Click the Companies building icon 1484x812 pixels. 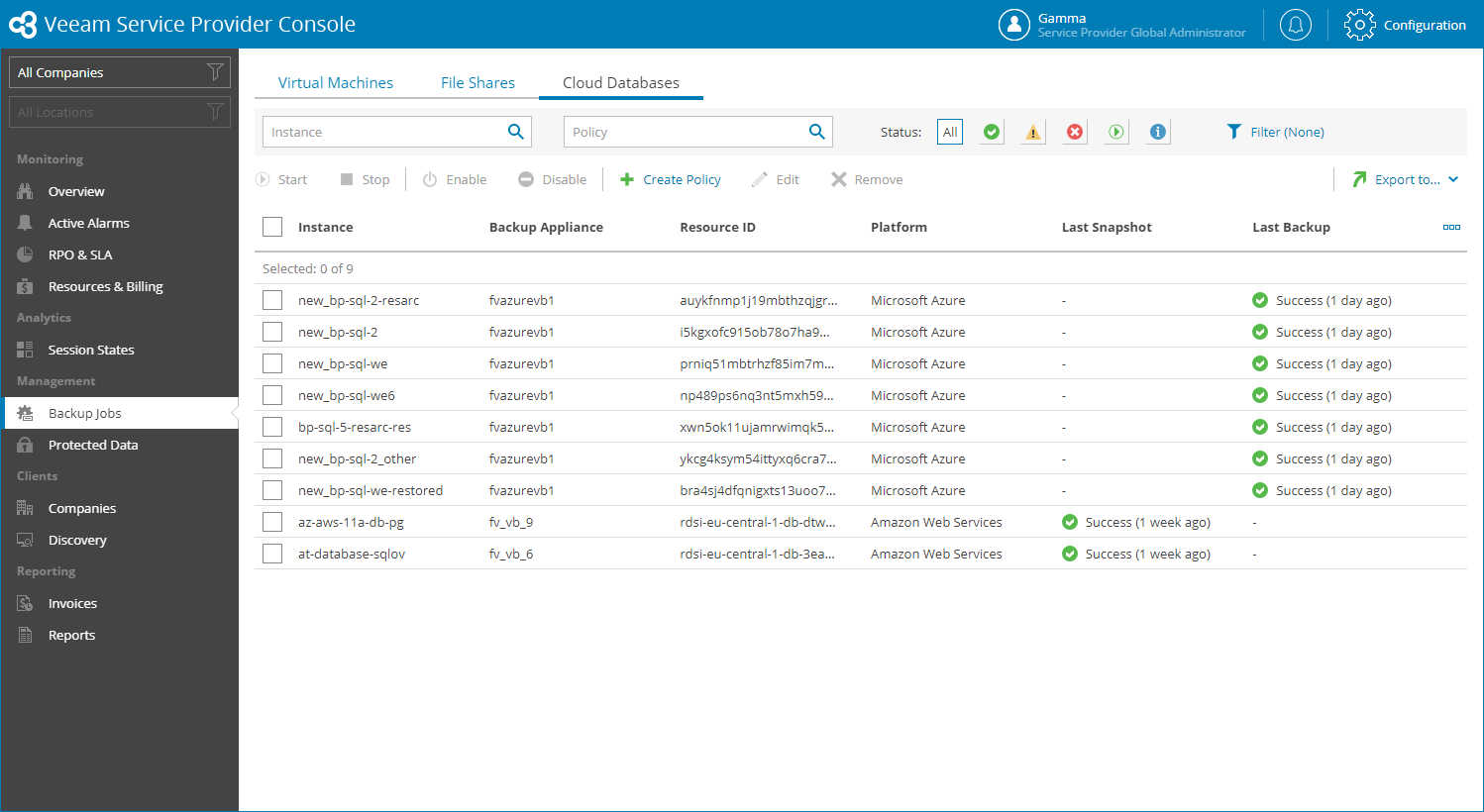[x=25, y=508]
